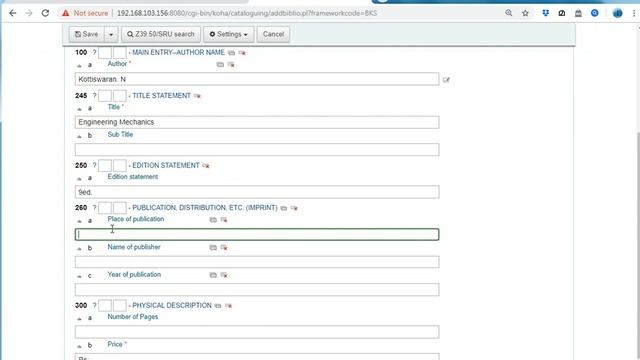Clone the Author subfield
Image resolution: width=640 pixels, height=360 pixels.
pos(220,64)
